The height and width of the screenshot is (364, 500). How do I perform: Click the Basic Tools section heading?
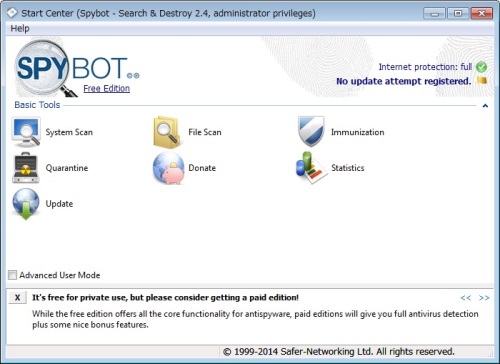click(x=37, y=105)
